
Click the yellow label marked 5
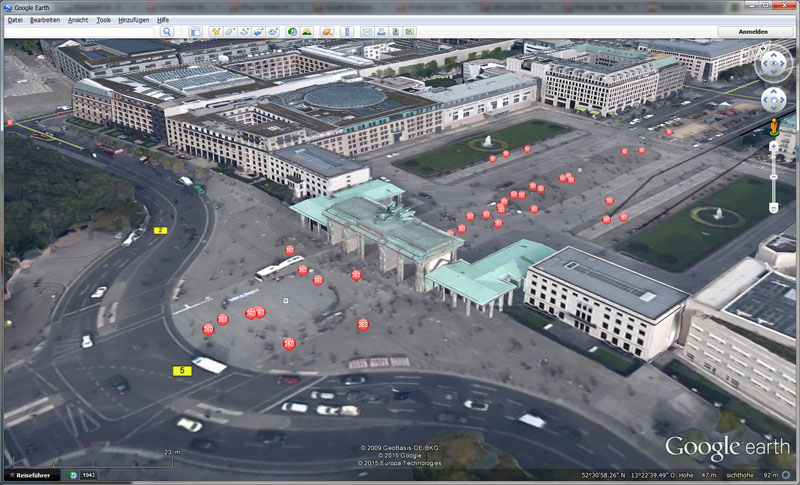click(182, 371)
